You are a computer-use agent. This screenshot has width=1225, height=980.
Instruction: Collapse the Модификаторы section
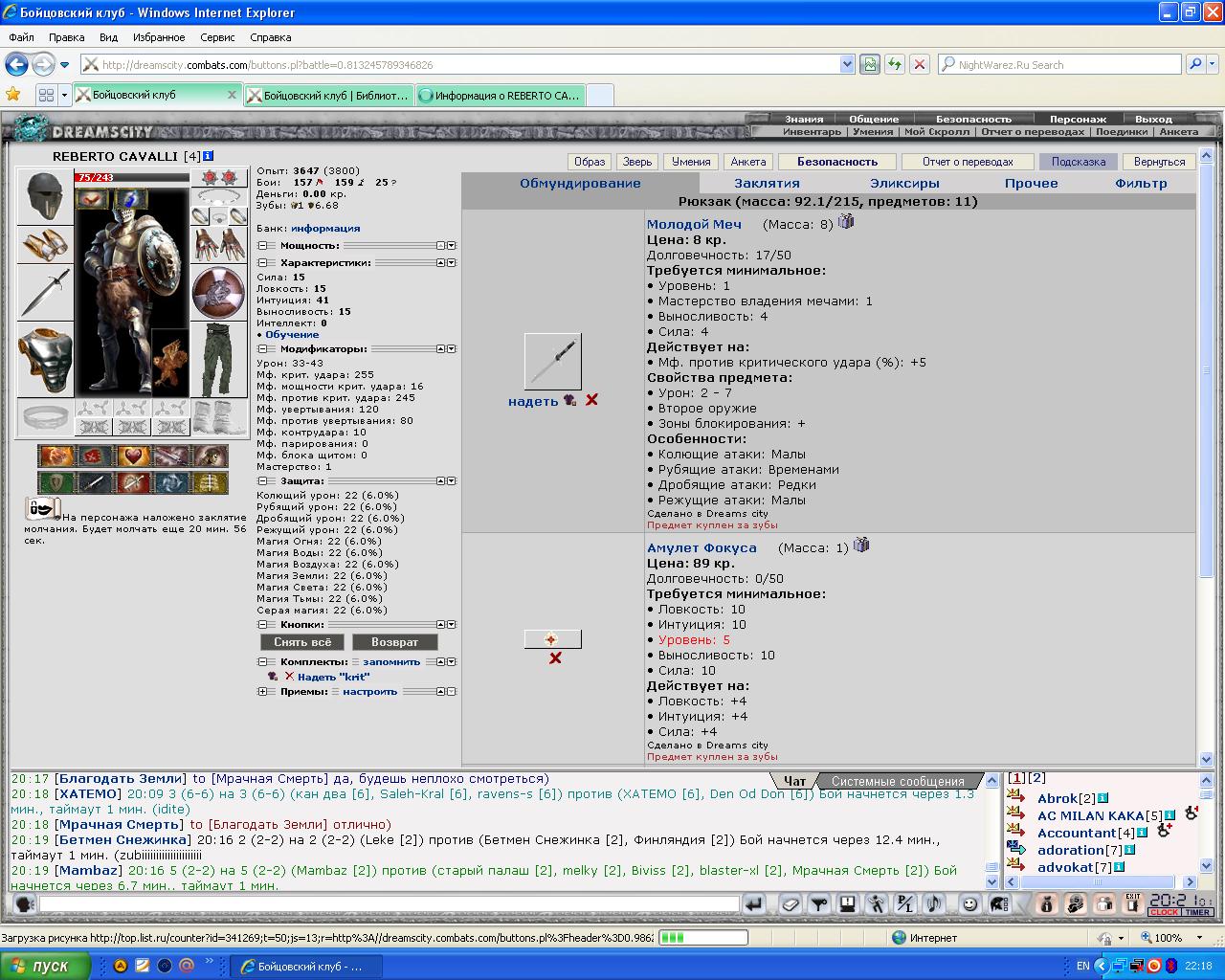262,349
